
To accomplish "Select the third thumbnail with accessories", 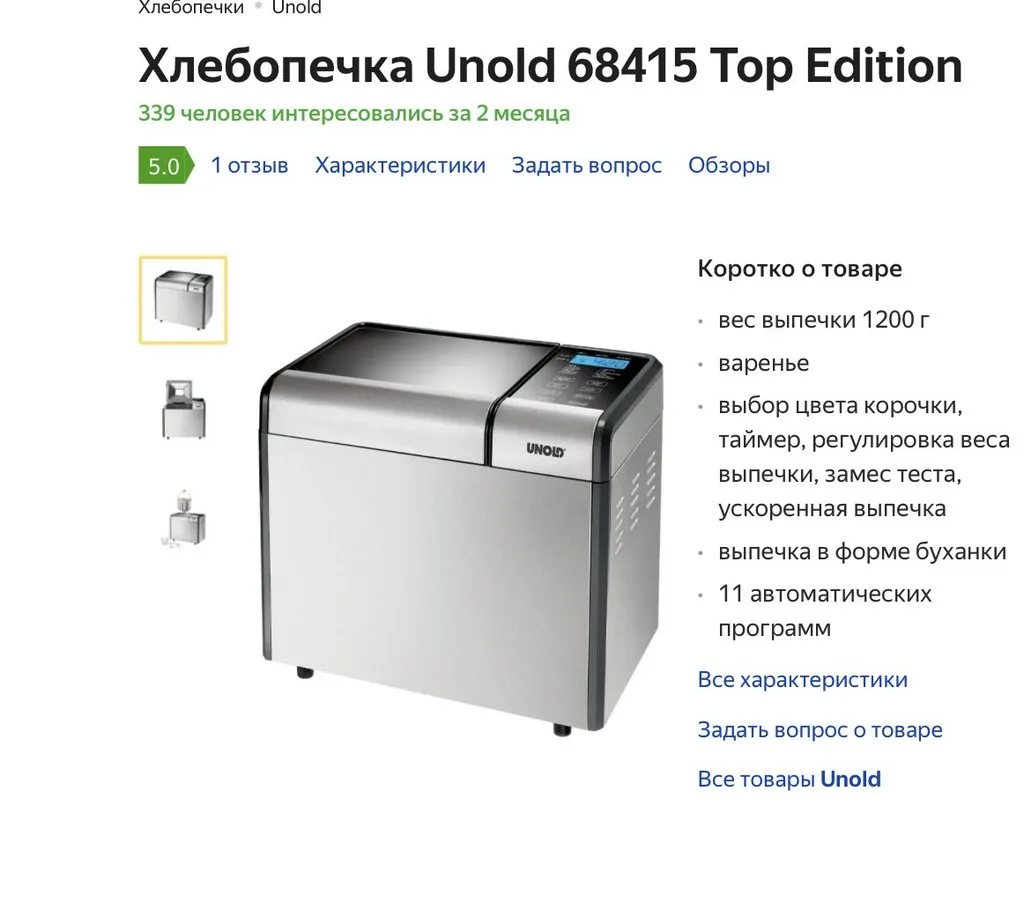I will [x=184, y=519].
